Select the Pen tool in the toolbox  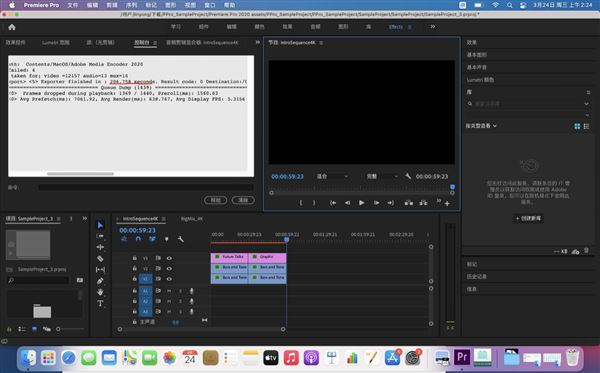click(x=100, y=281)
